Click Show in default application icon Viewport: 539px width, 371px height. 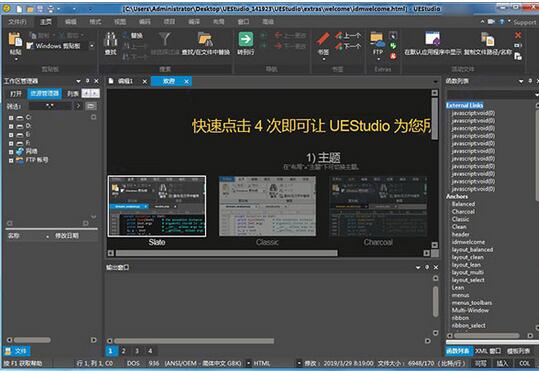[x=432, y=39]
